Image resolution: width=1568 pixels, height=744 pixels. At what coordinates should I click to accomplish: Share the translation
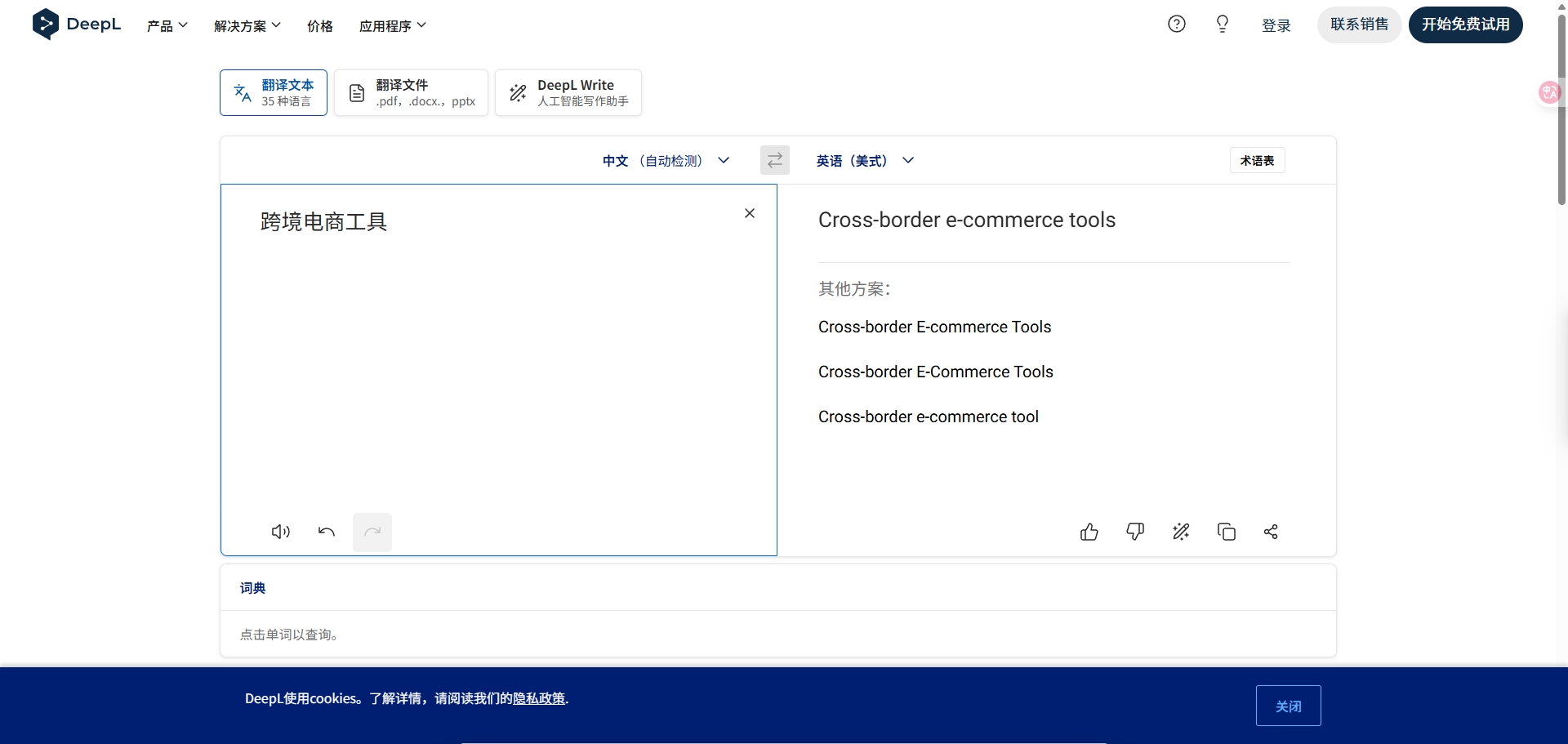coord(1271,532)
